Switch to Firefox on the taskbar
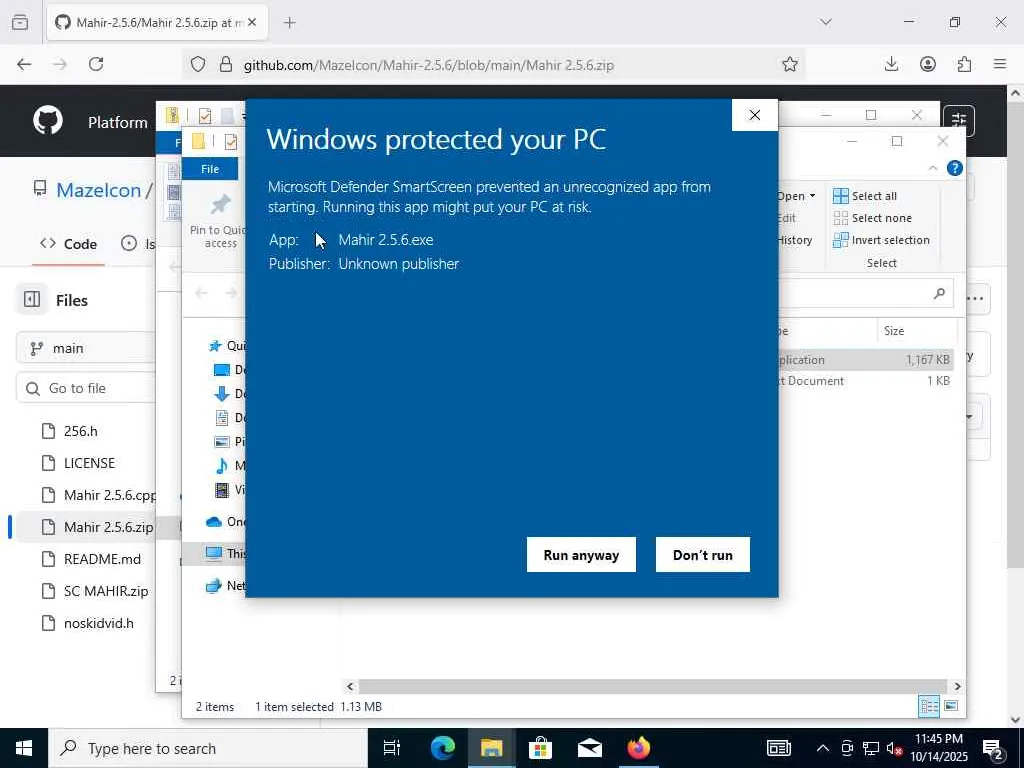The width and height of the screenshot is (1024, 768). pyautogui.click(x=639, y=748)
